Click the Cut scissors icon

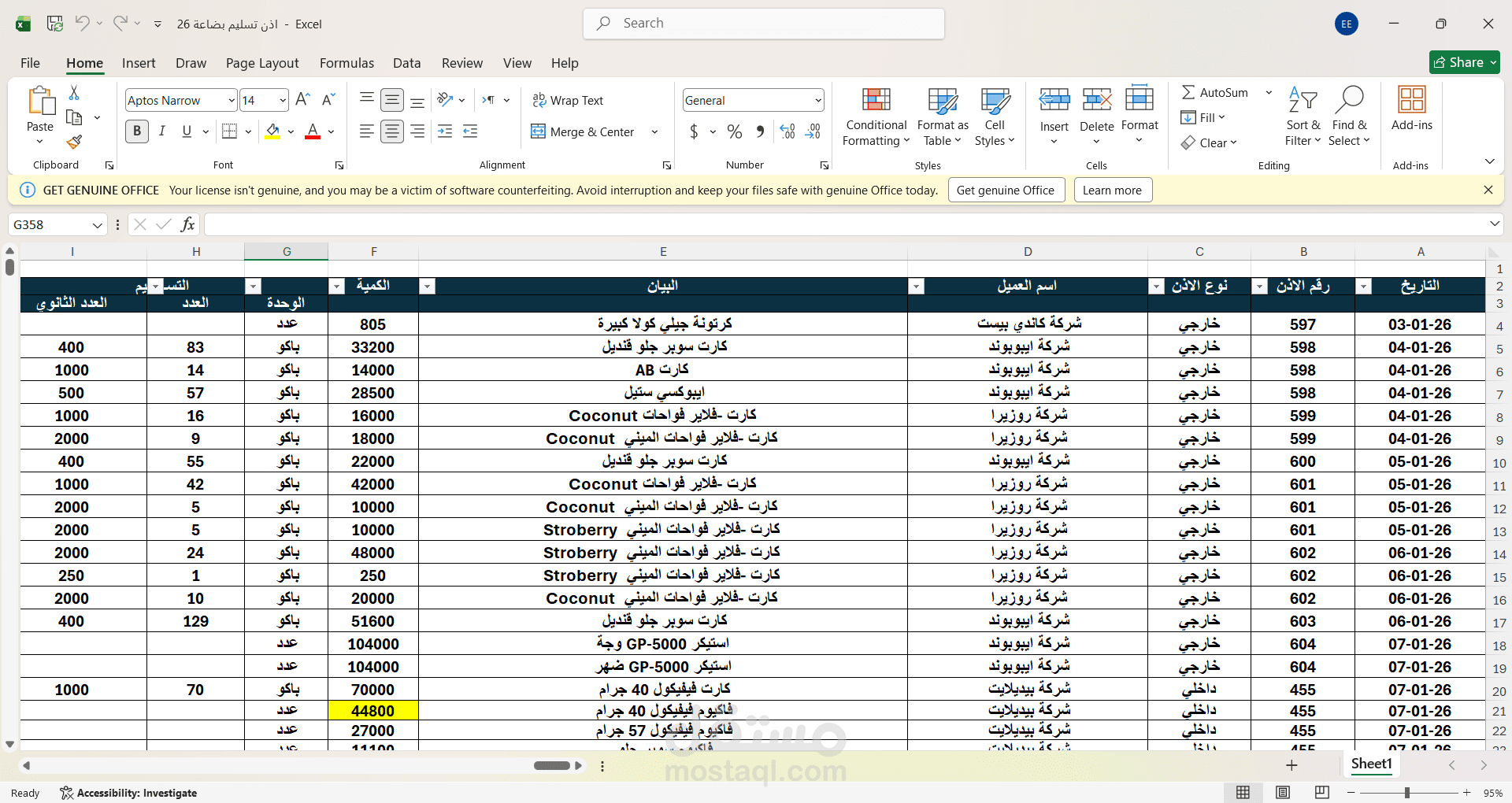[74, 93]
